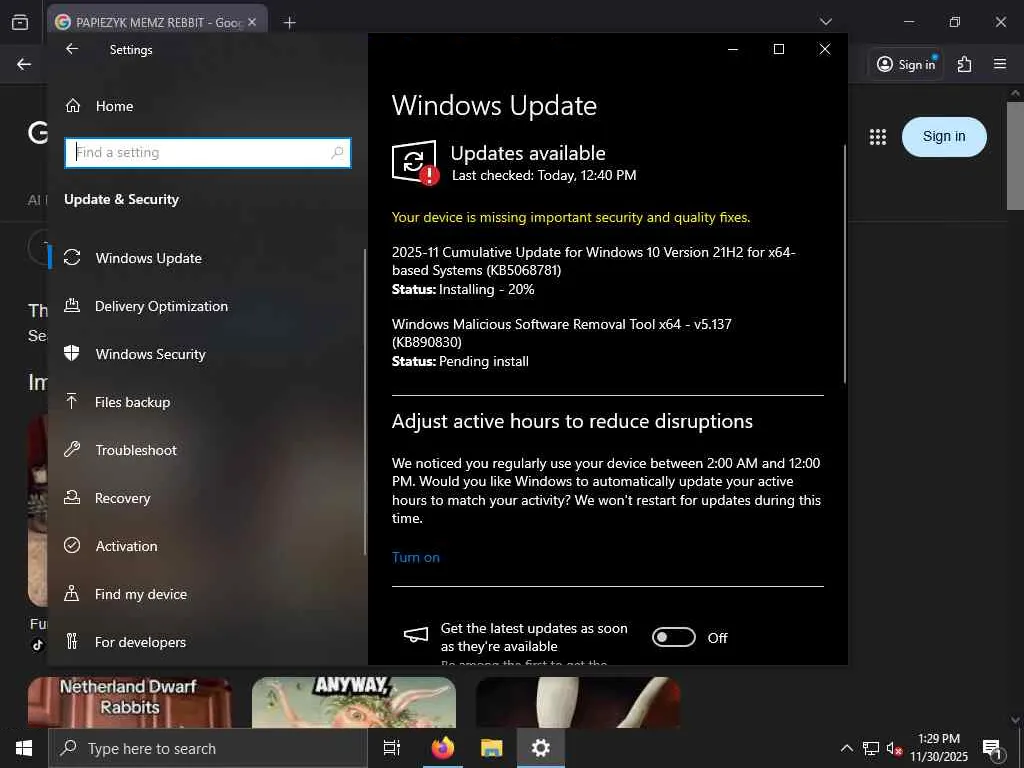This screenshot has width=1024, height=768.
Task: Focus the Find a setting search box
Action: pyautogui.click(x=208, y=153)
